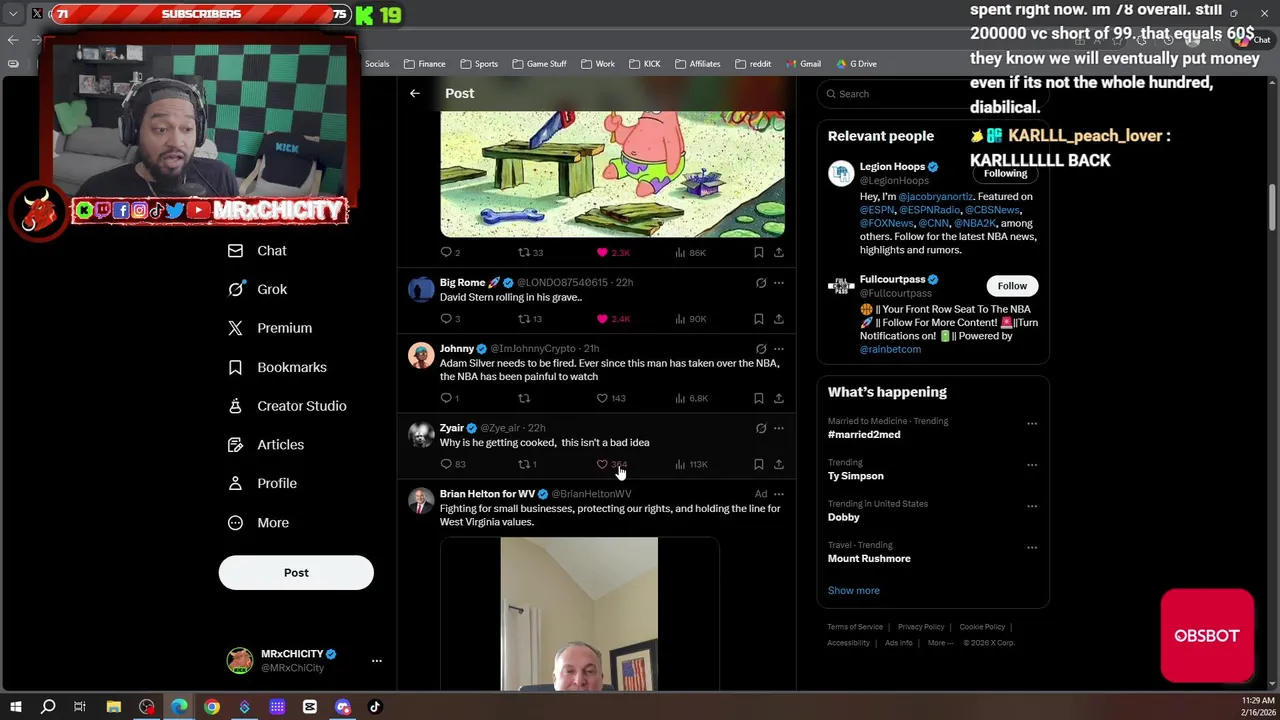Open options for Mount Rushmore trend
The height and width of the screenshot is (720, 1280).
point(1032,547)
